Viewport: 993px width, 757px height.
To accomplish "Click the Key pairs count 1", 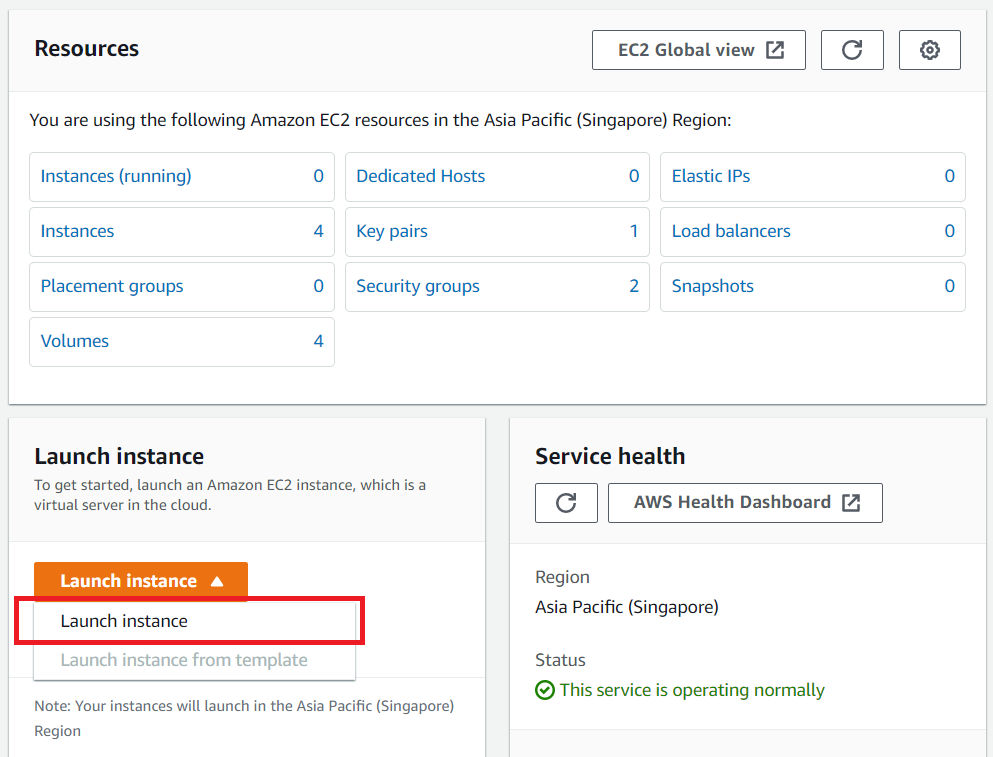I will tap(634, 231).
